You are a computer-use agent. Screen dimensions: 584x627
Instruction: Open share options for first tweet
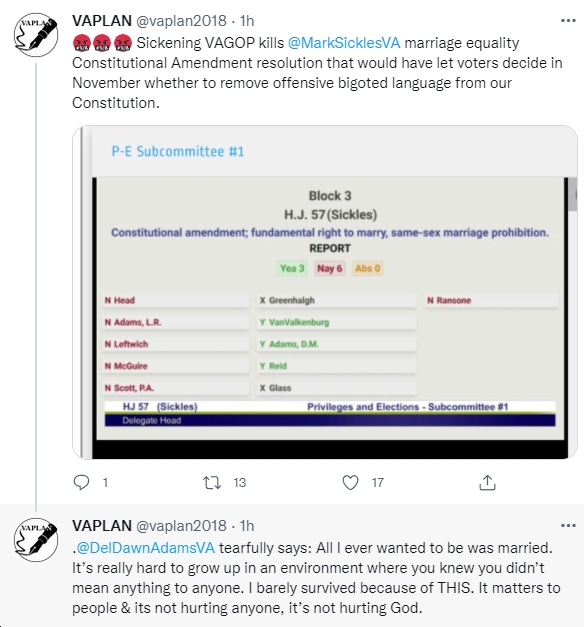coord(487,482)
